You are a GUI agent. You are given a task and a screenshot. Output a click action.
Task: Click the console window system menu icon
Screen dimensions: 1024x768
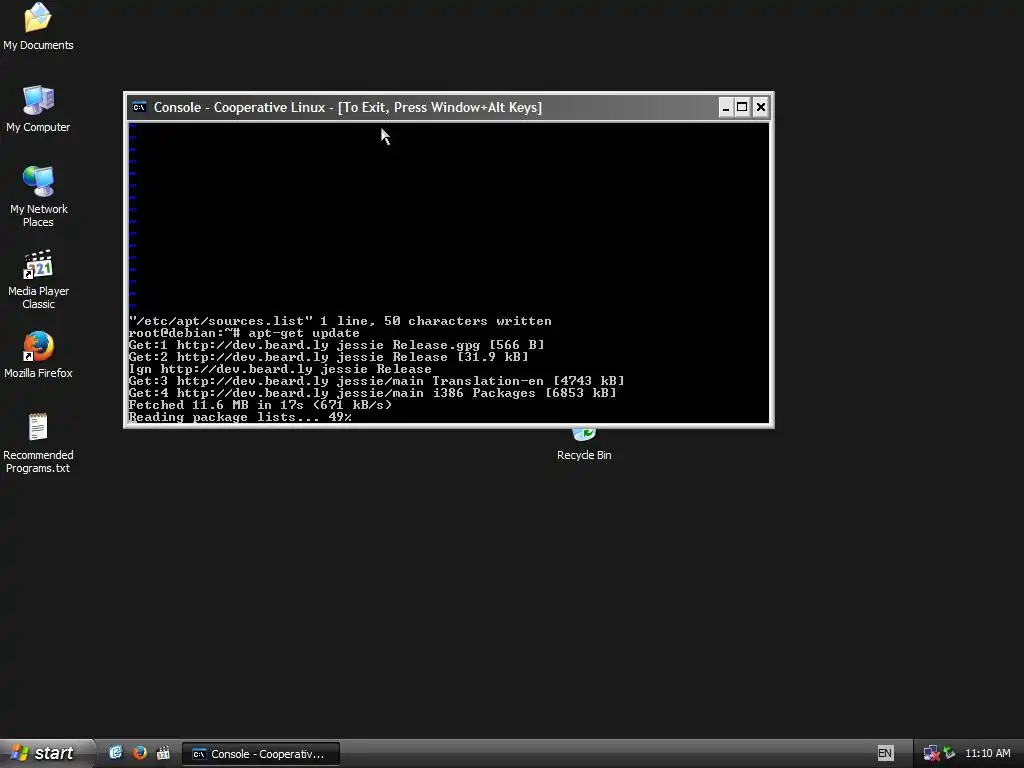click(x=139, y=107)
